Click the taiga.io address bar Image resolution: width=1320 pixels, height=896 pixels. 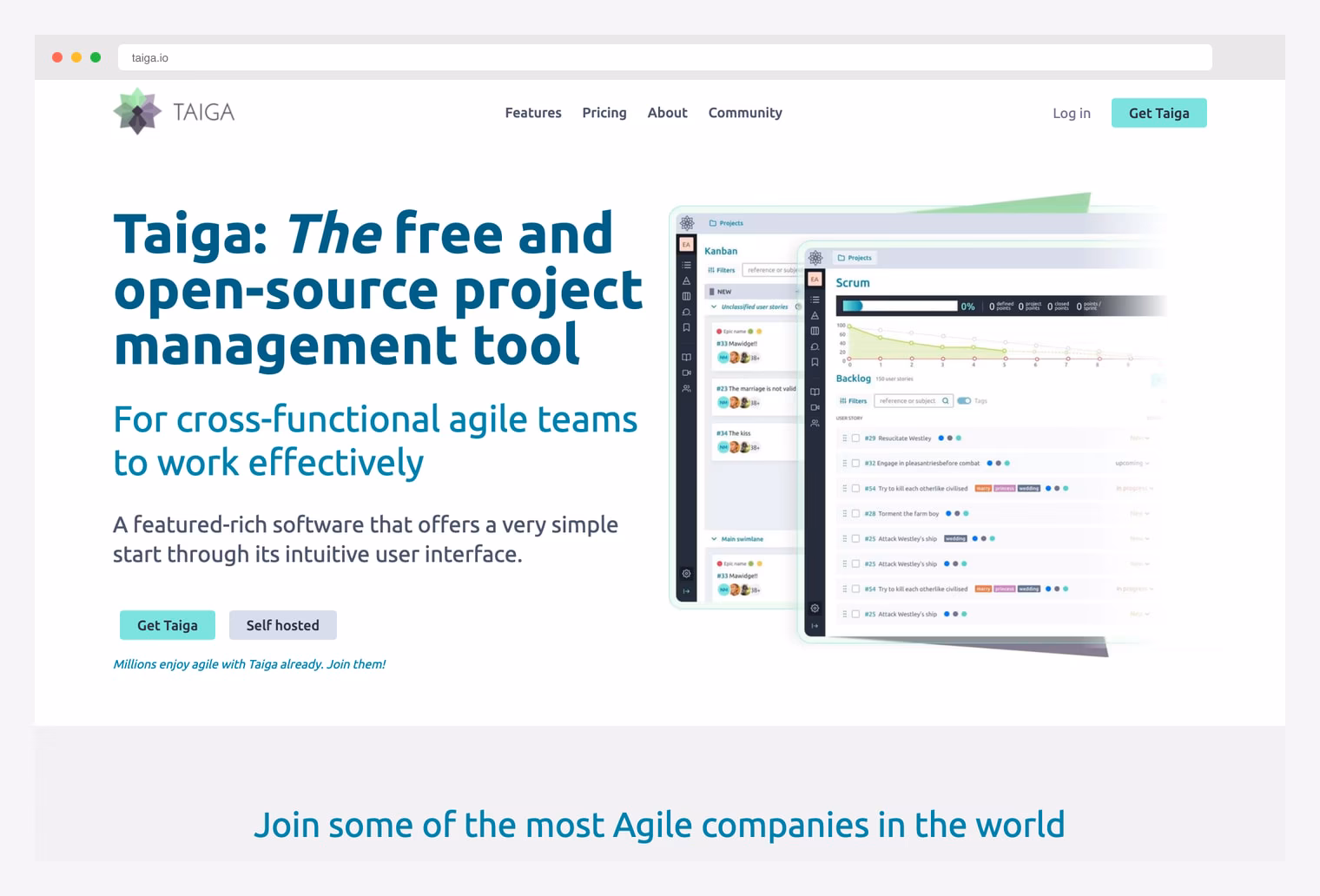pyautogui.click(x=665, y=57)
